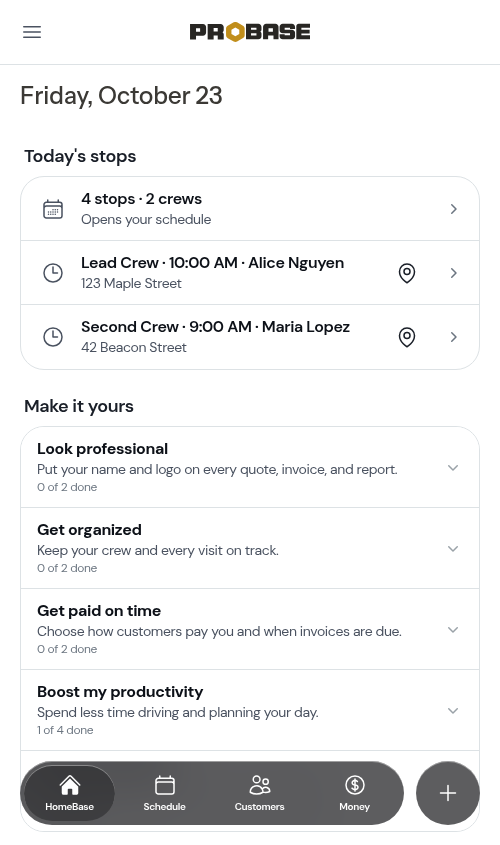Open the hamburger menu
Screen dimensions: 500x845
coord(32,32)
